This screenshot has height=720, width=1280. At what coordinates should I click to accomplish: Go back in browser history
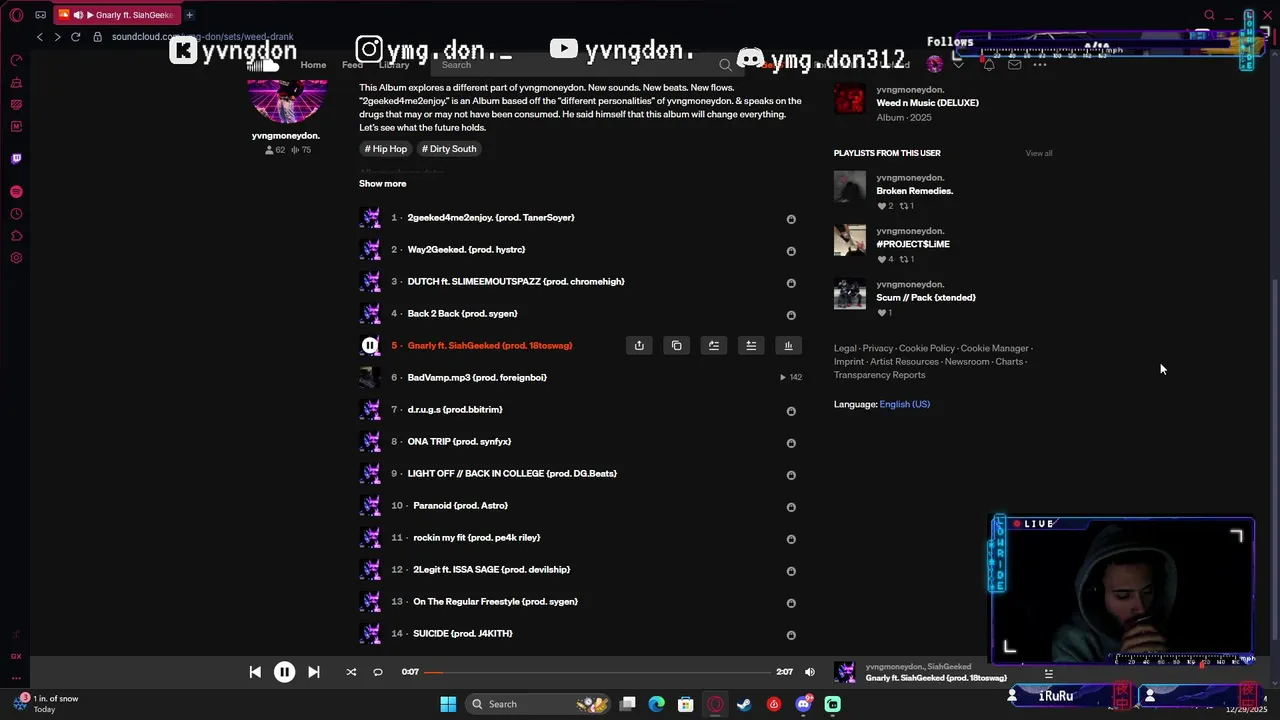point(40,37)
